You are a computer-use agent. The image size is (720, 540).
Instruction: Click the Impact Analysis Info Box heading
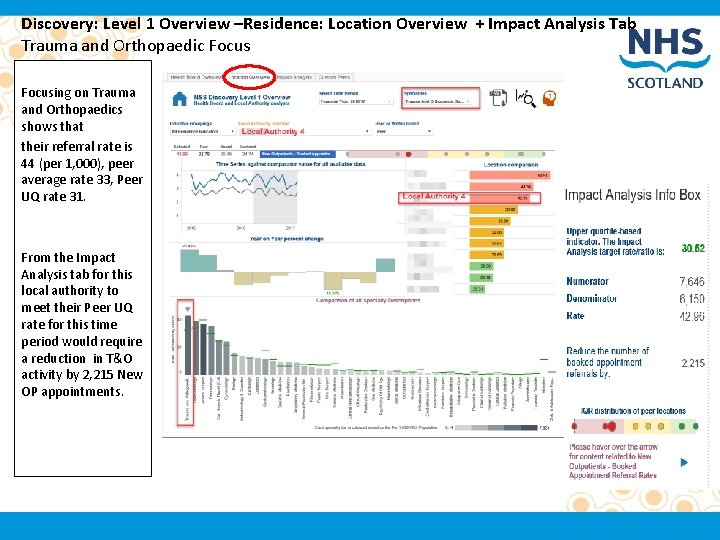pyautogui.click(x=632, y=195)
